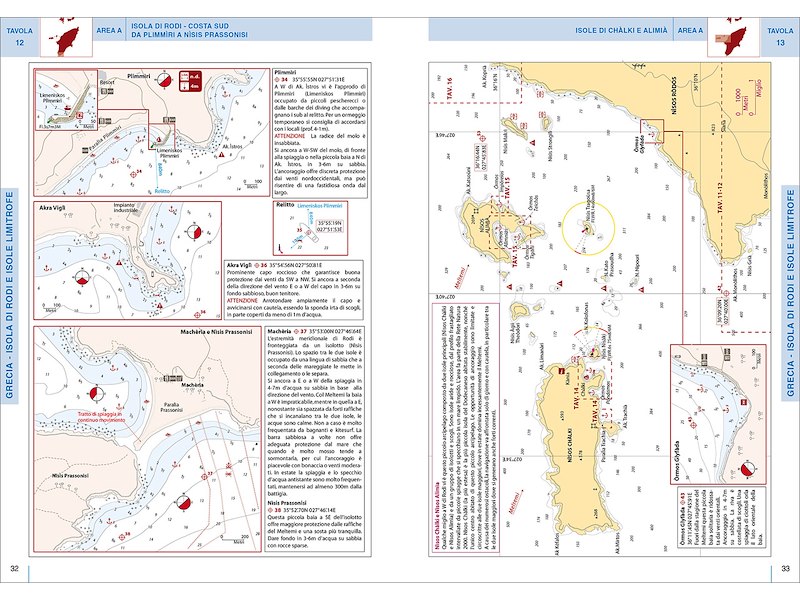The width and height of the screenshot is (800, 600).
Task: Click the header title 'ISOLE DI CHÀLKI E ALIMIÀ'
Action: (621, 30)
